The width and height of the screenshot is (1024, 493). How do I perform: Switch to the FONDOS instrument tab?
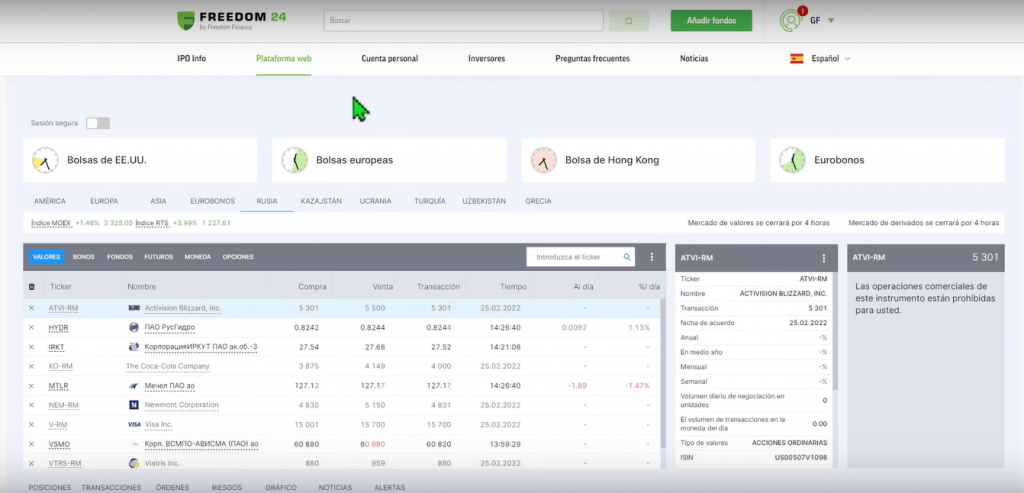120,257
